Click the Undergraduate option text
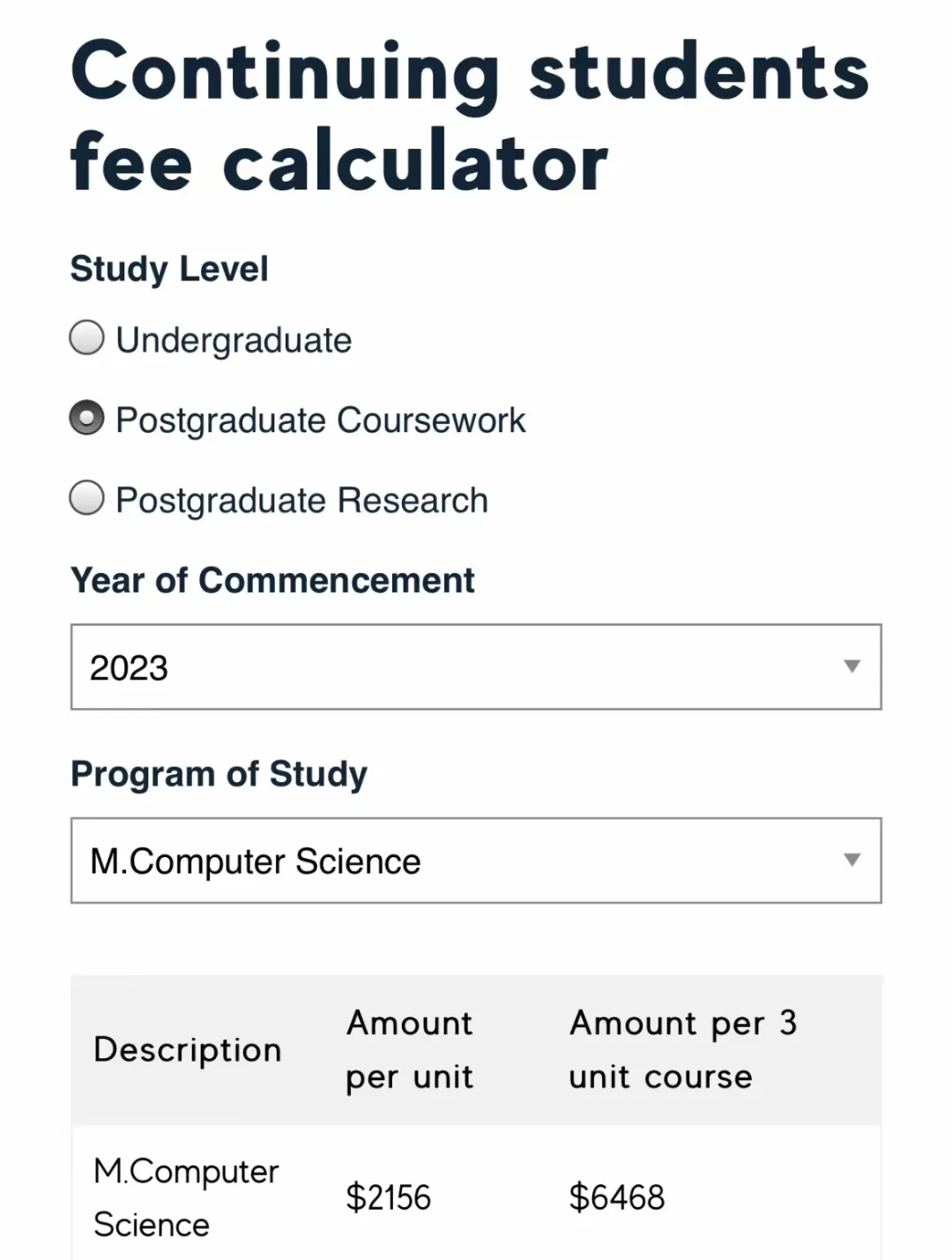The width and height of the screenshot is (952, 1260). pyautogui.click(x=234, y=340)
